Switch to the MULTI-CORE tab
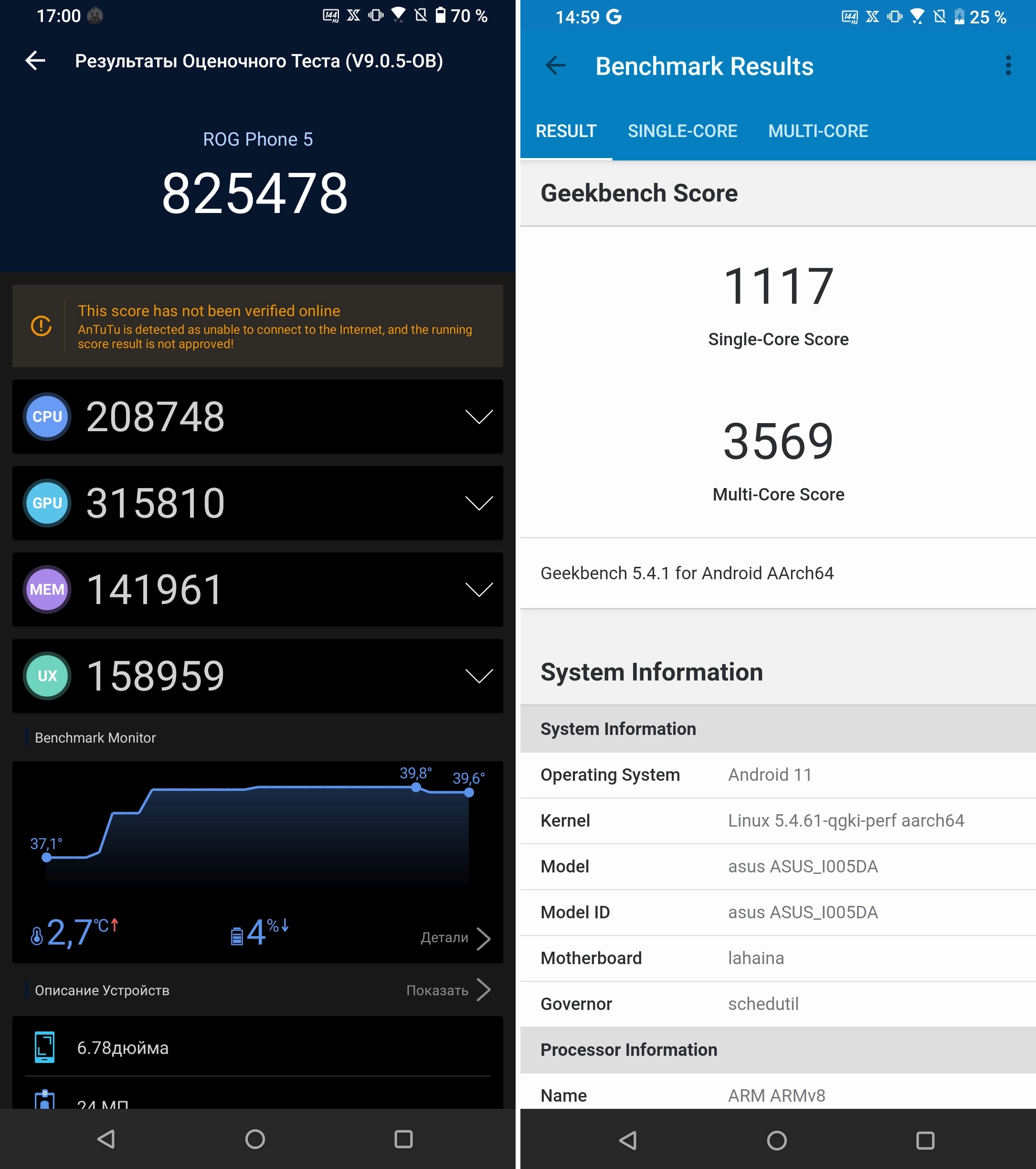1036x1169 pixels. point(818,131)
